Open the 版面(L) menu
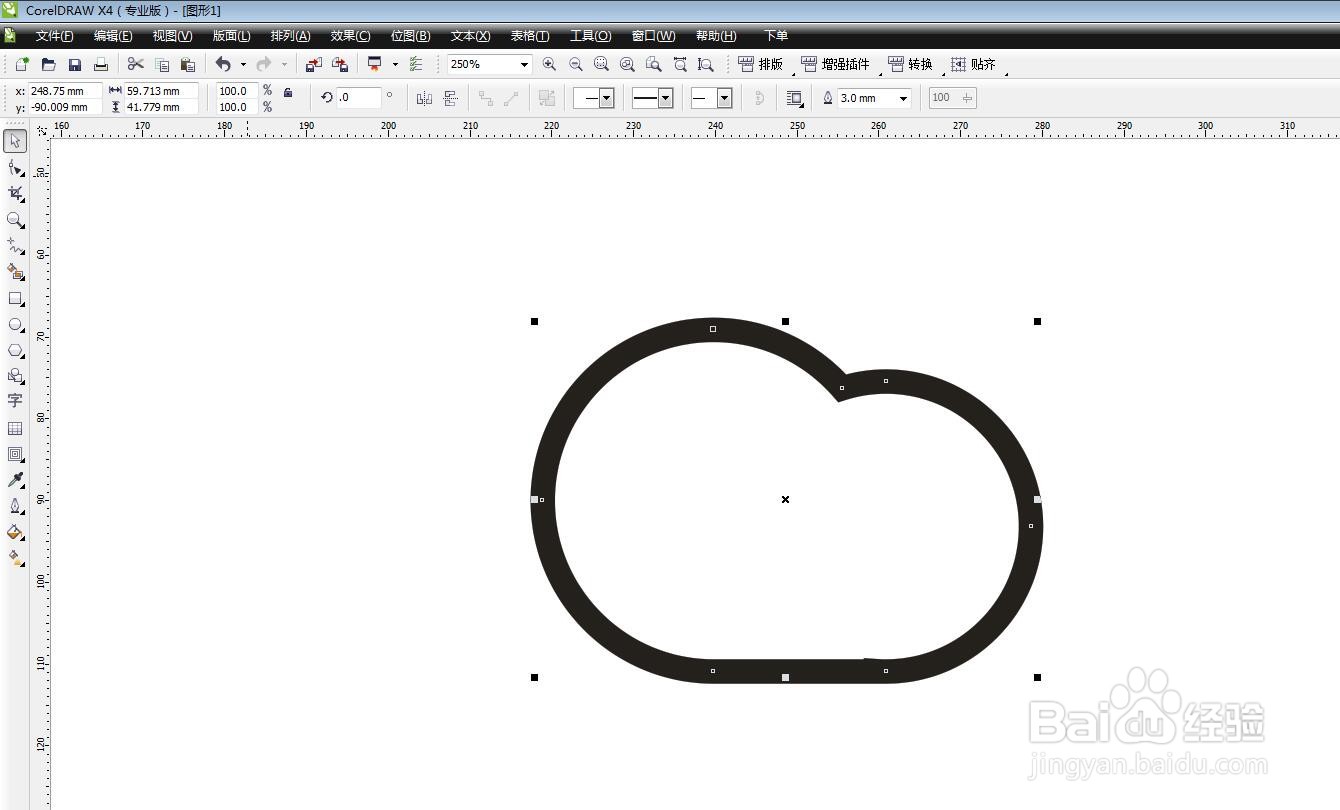The width and height of the screenshot is (1340, 810). (231, 36)
